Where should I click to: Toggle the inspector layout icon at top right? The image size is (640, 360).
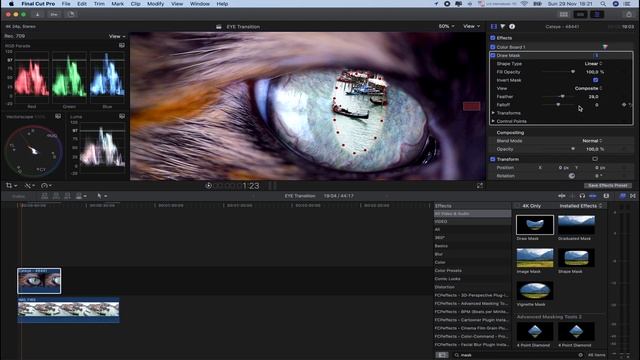(x=597, y=15)
